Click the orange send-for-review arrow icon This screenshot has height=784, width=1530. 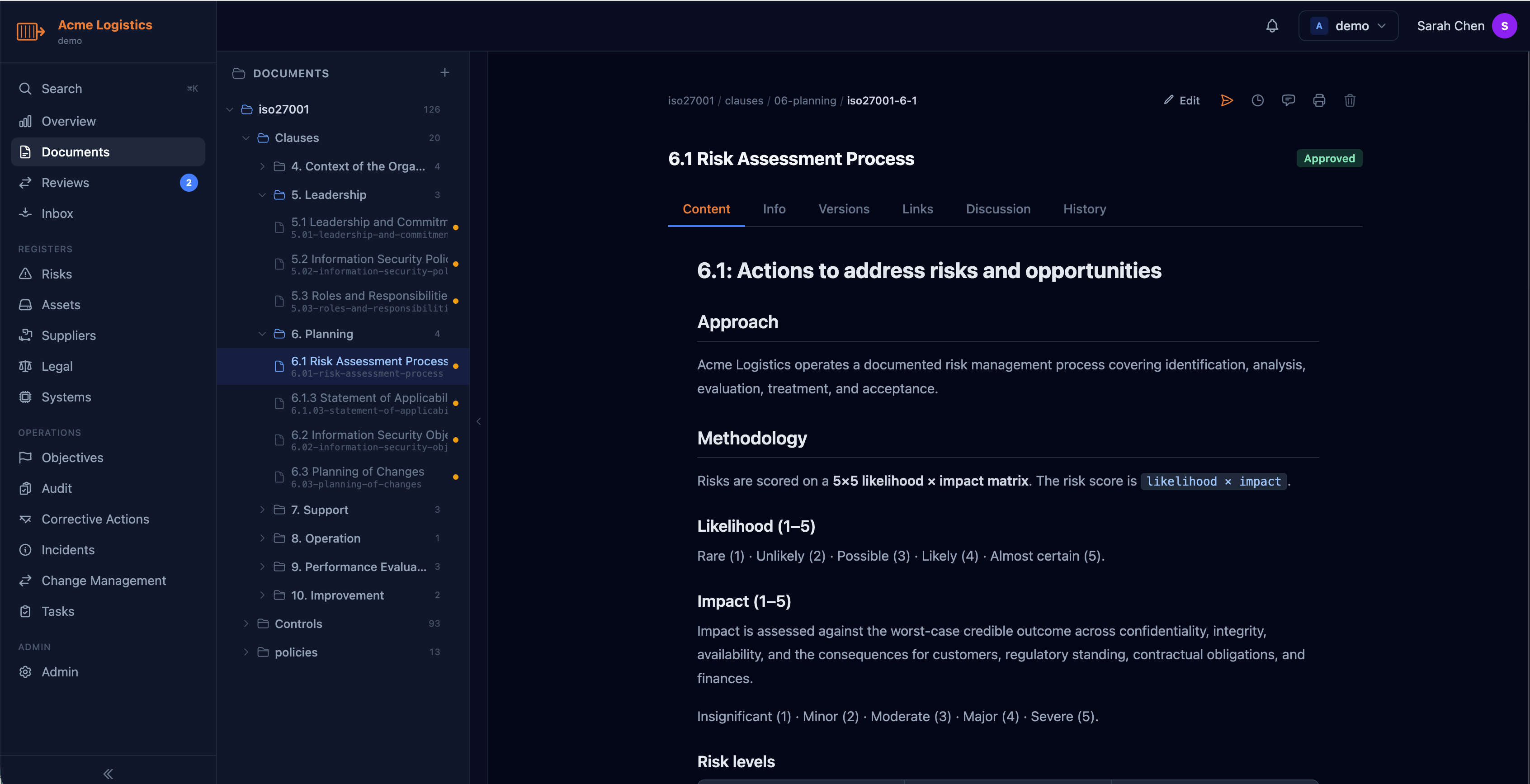[x=1227, y=100]
